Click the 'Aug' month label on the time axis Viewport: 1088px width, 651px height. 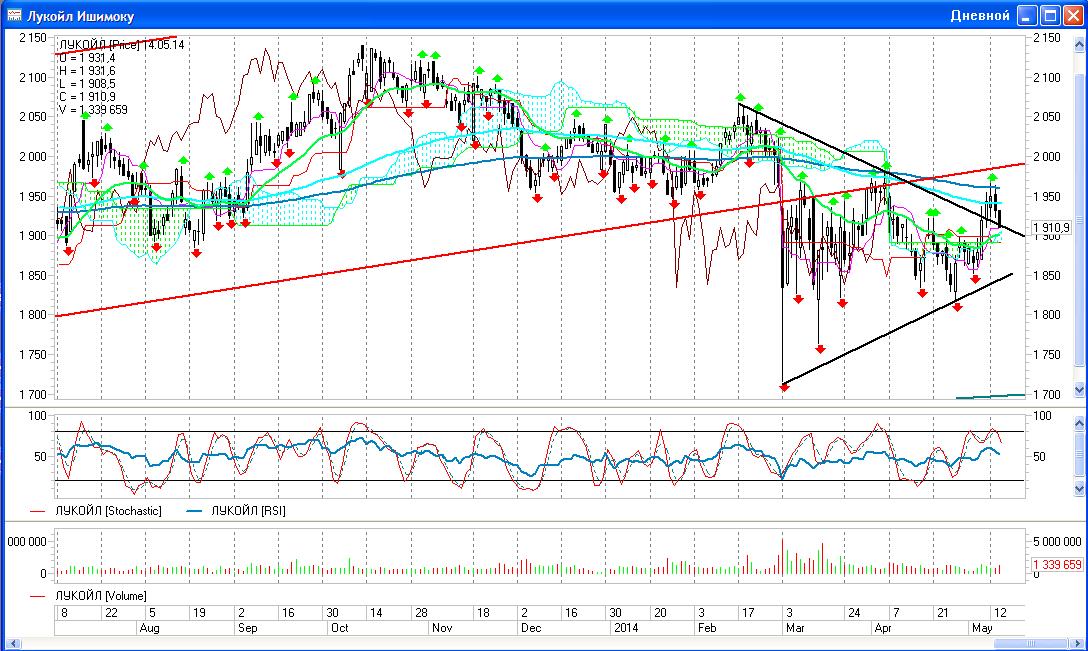(149, 627)
